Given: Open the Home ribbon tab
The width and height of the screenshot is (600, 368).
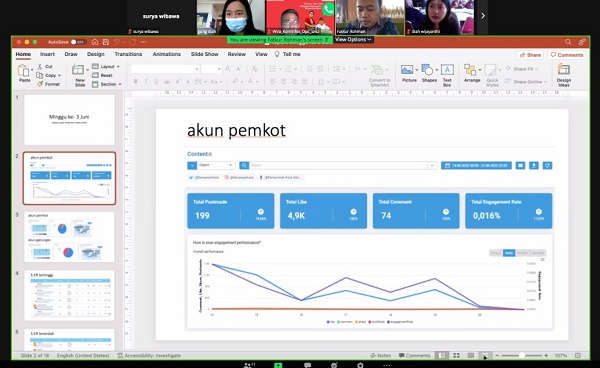Looking at the screenshot, I should click(x=23, y=54).
